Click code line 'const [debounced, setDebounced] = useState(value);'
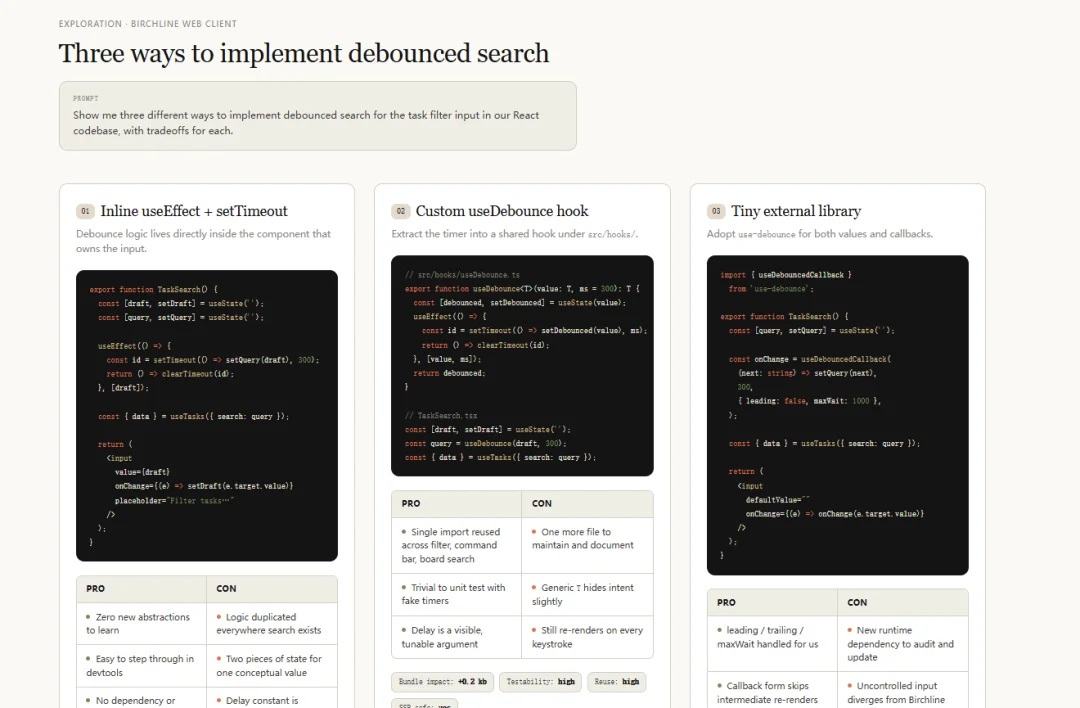Image resolution: width=1080 pixels, height=708 pixels. tap(519, 302)
